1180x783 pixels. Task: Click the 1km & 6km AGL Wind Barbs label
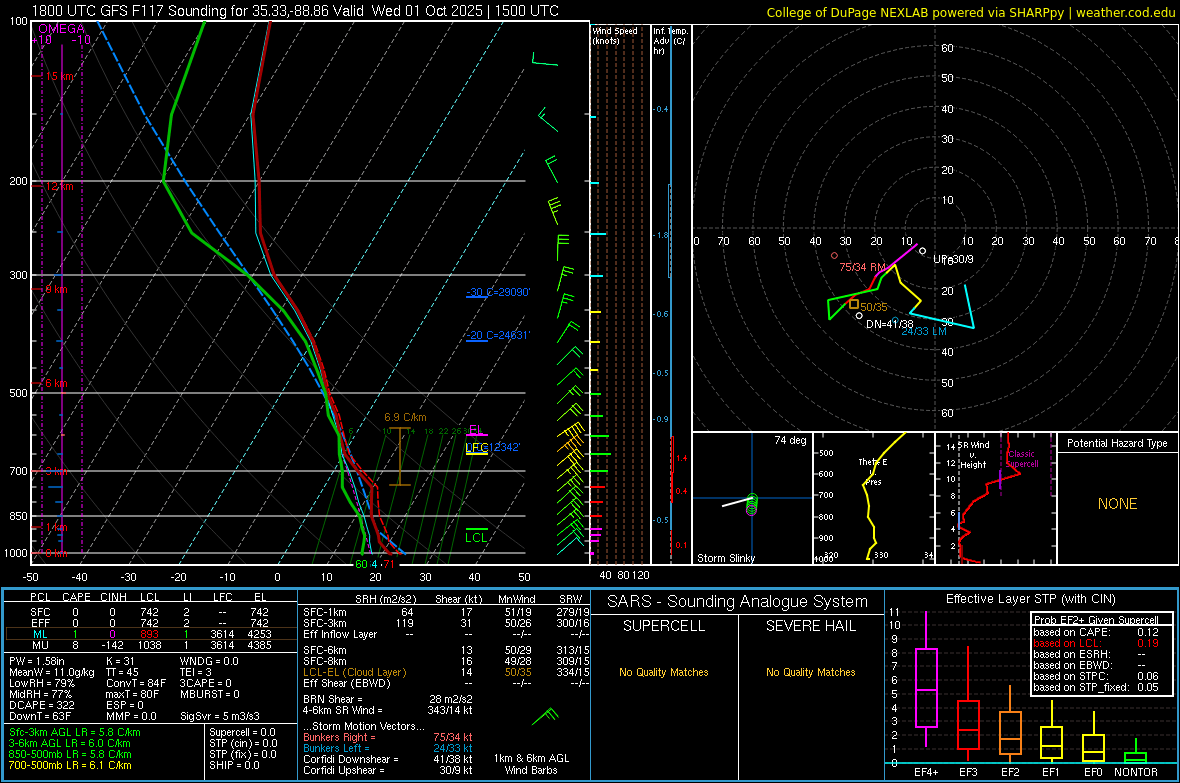tap(531, 764)
